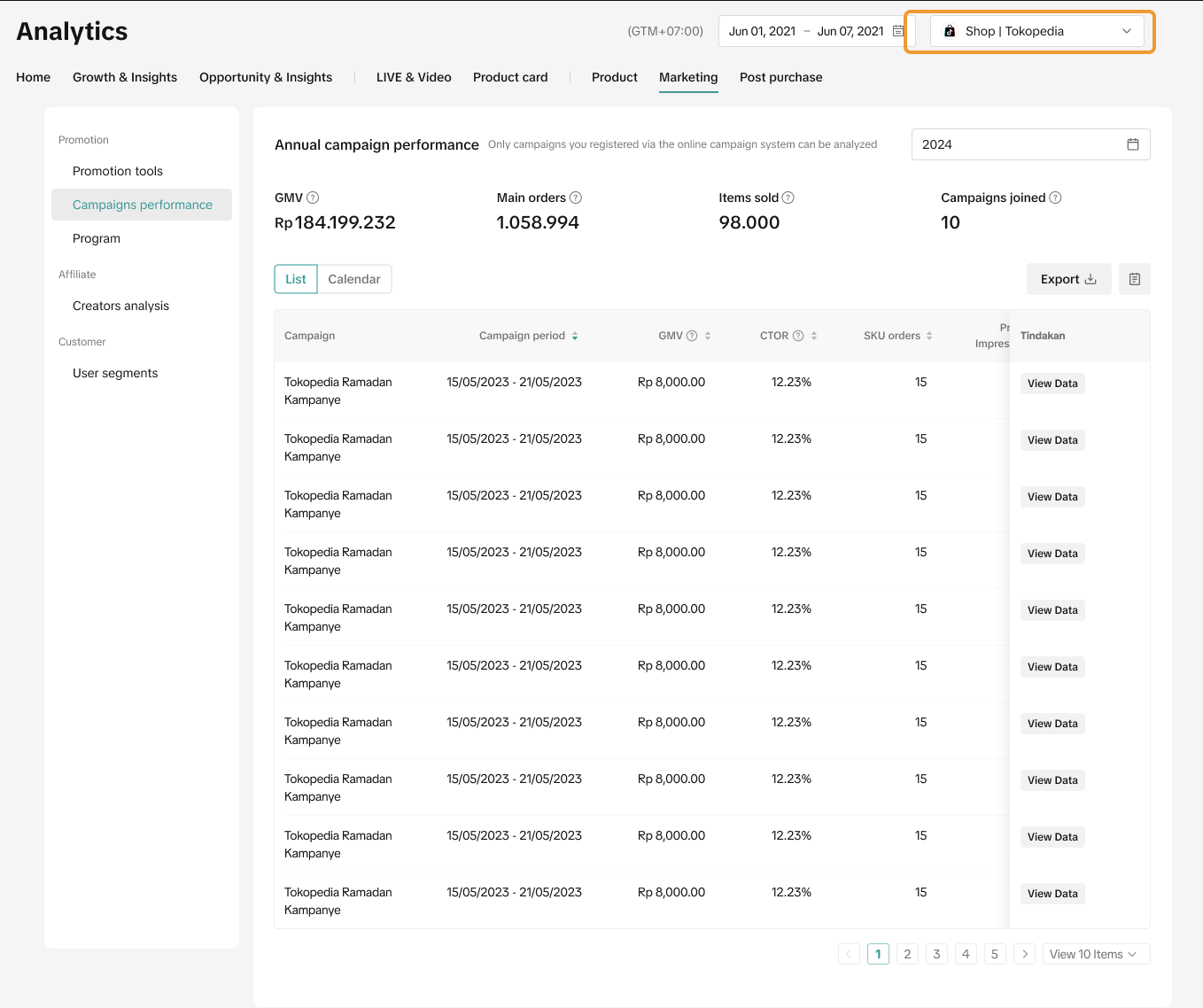
Task: Expand the Shop | Tokopedia dropdown
Action: point(1036,31)
